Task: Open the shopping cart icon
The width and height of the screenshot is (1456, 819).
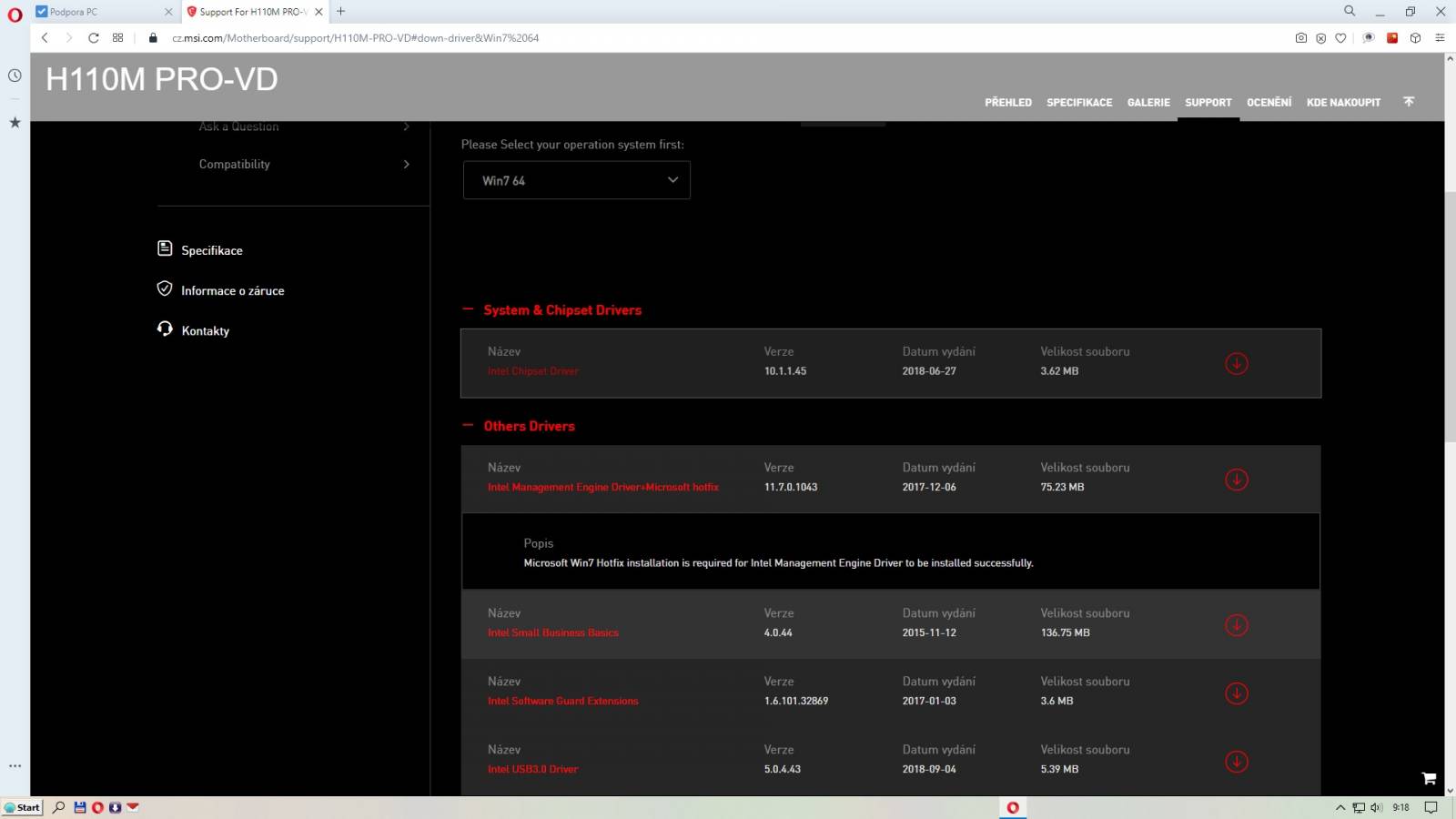Action: pyautogui.click(x=1429, y=779)
